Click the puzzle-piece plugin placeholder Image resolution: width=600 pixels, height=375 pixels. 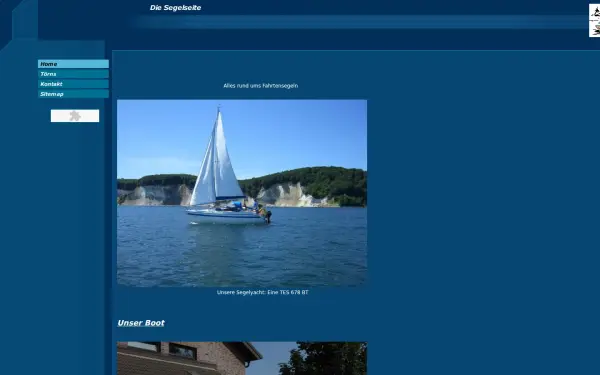[75, 116]
